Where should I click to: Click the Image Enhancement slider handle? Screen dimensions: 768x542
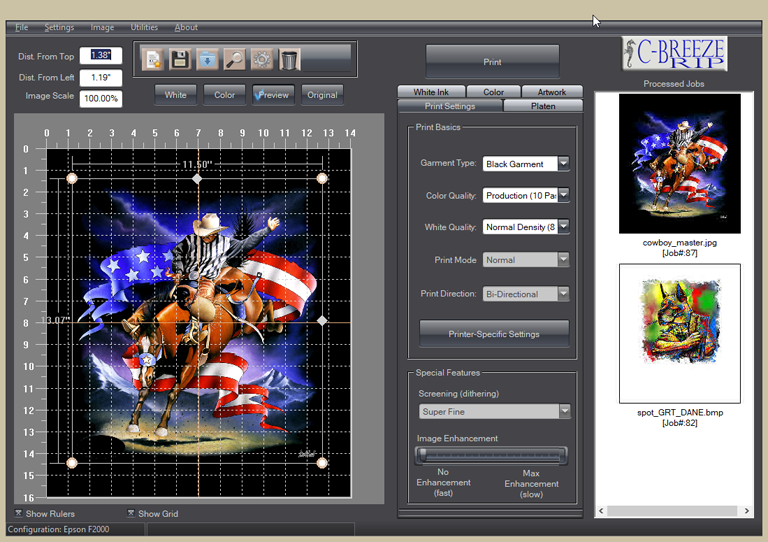(422, 455)
